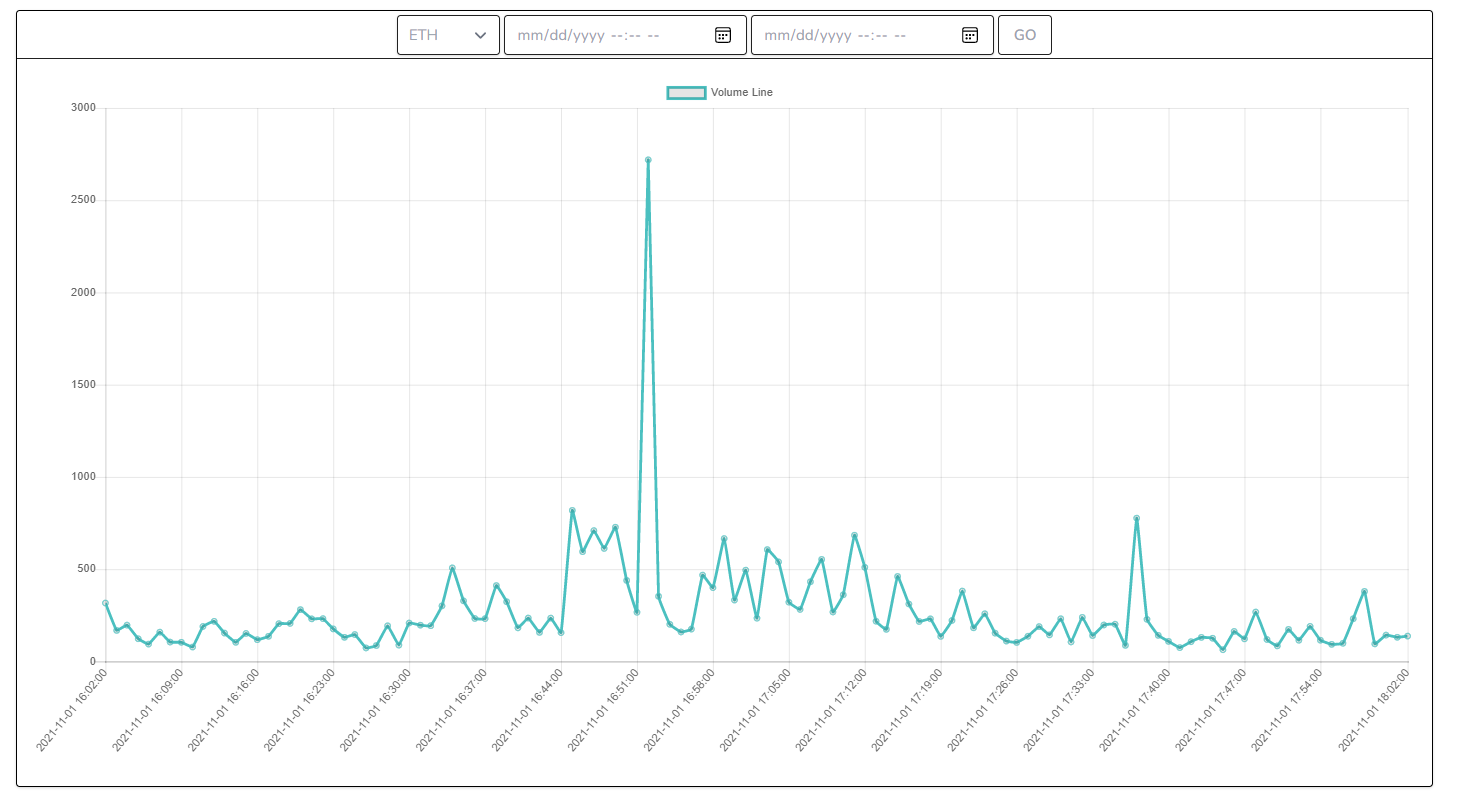The height and width of the screenshot is (798, 1466).
Task: Select month segment in first date field
Action: [529, 35]
